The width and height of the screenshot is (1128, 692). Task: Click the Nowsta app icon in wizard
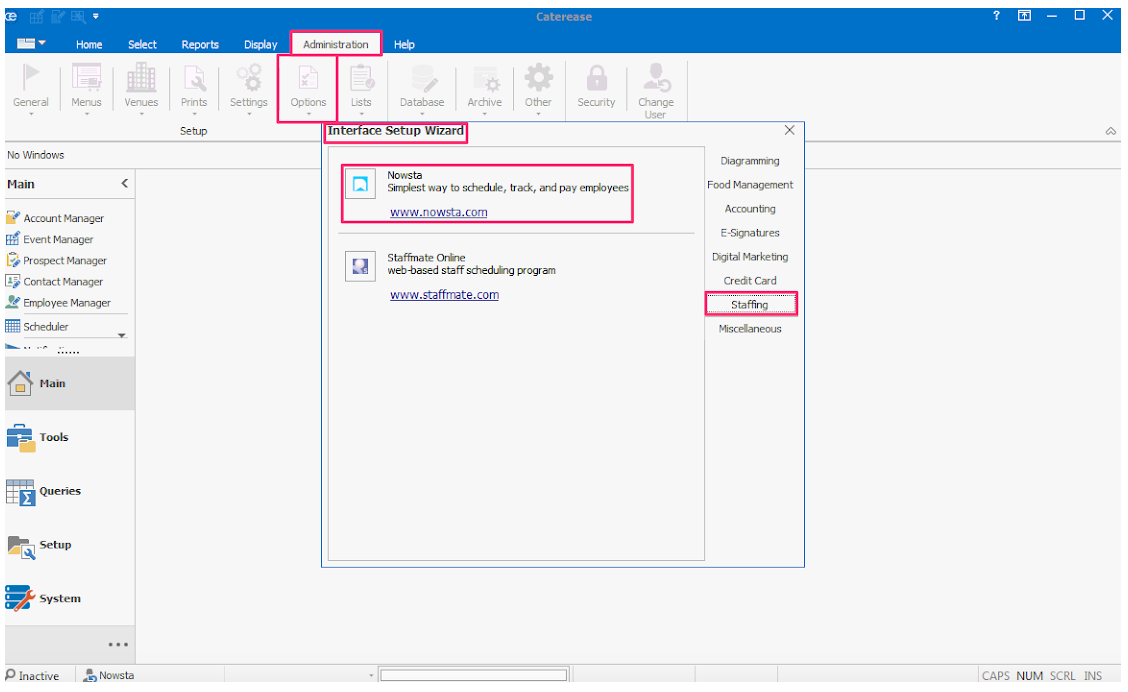point(360,184)
